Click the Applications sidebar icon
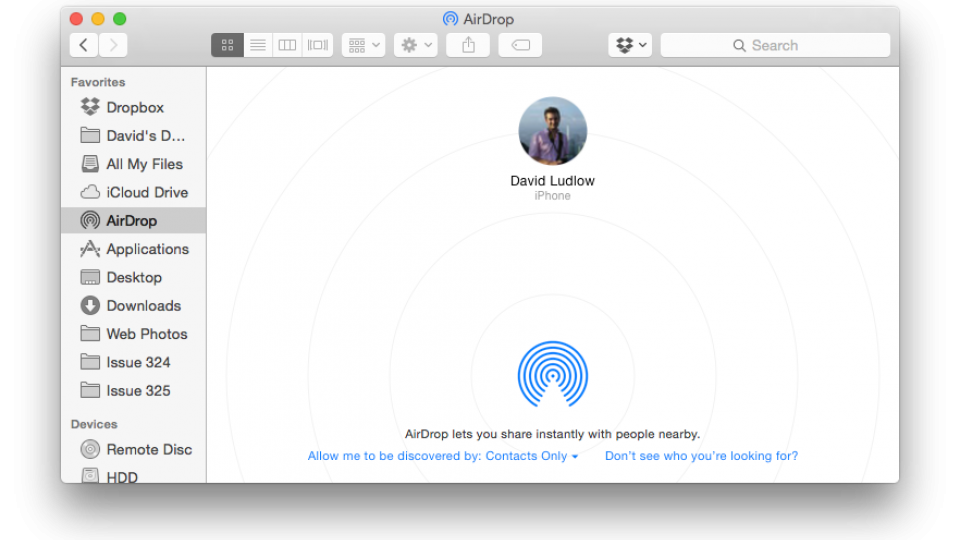 90,249
